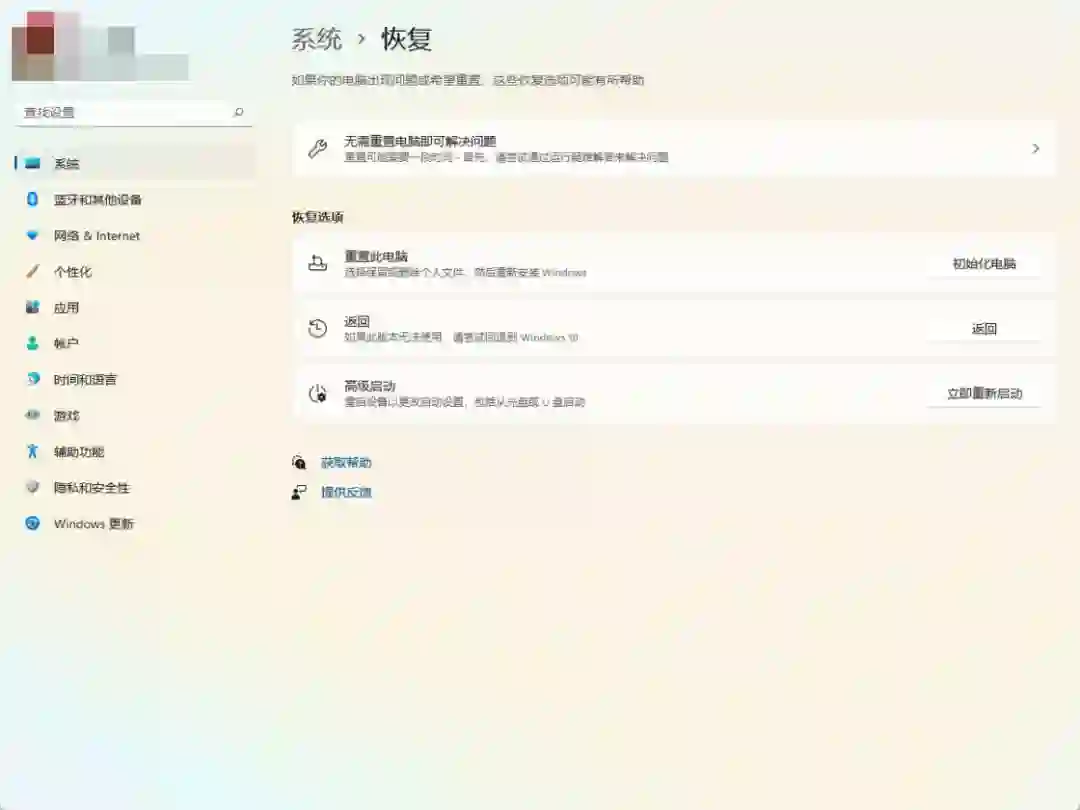The width and height of the screenshot is (1080, 810).
Task: Open 蓝牙和其他设备 settings
Action: pyautogui.click(x=134, y=200)
